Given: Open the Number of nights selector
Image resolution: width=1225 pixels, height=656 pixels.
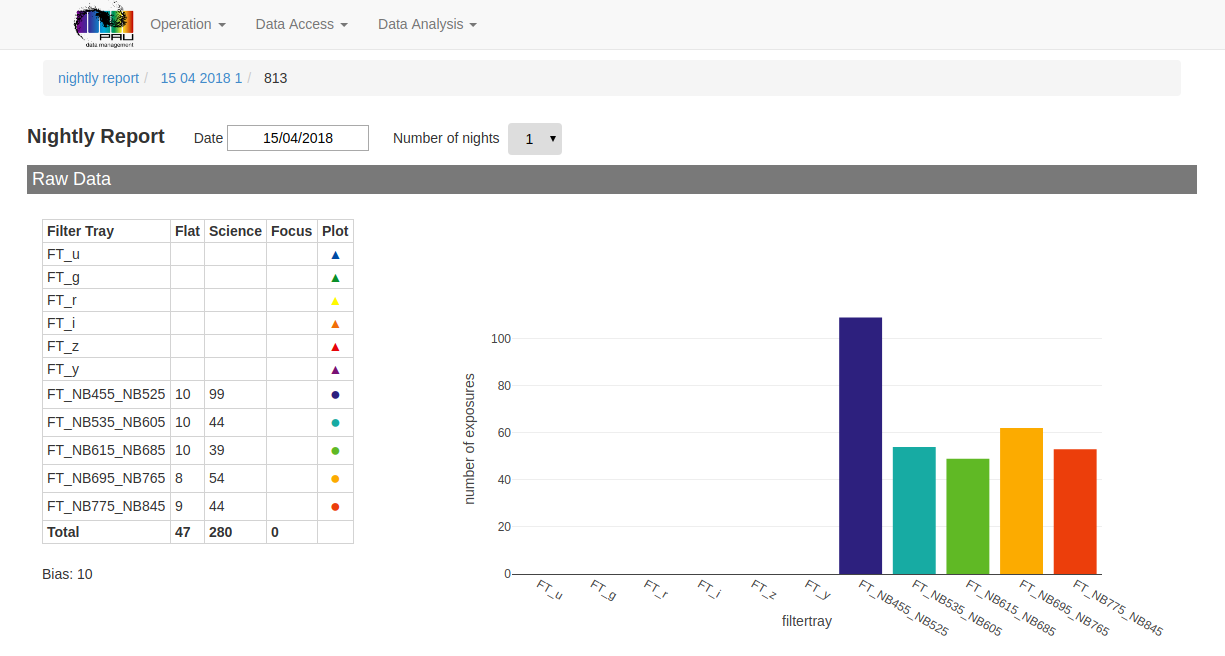Looking at the screenshot, I should coord(535,139).
